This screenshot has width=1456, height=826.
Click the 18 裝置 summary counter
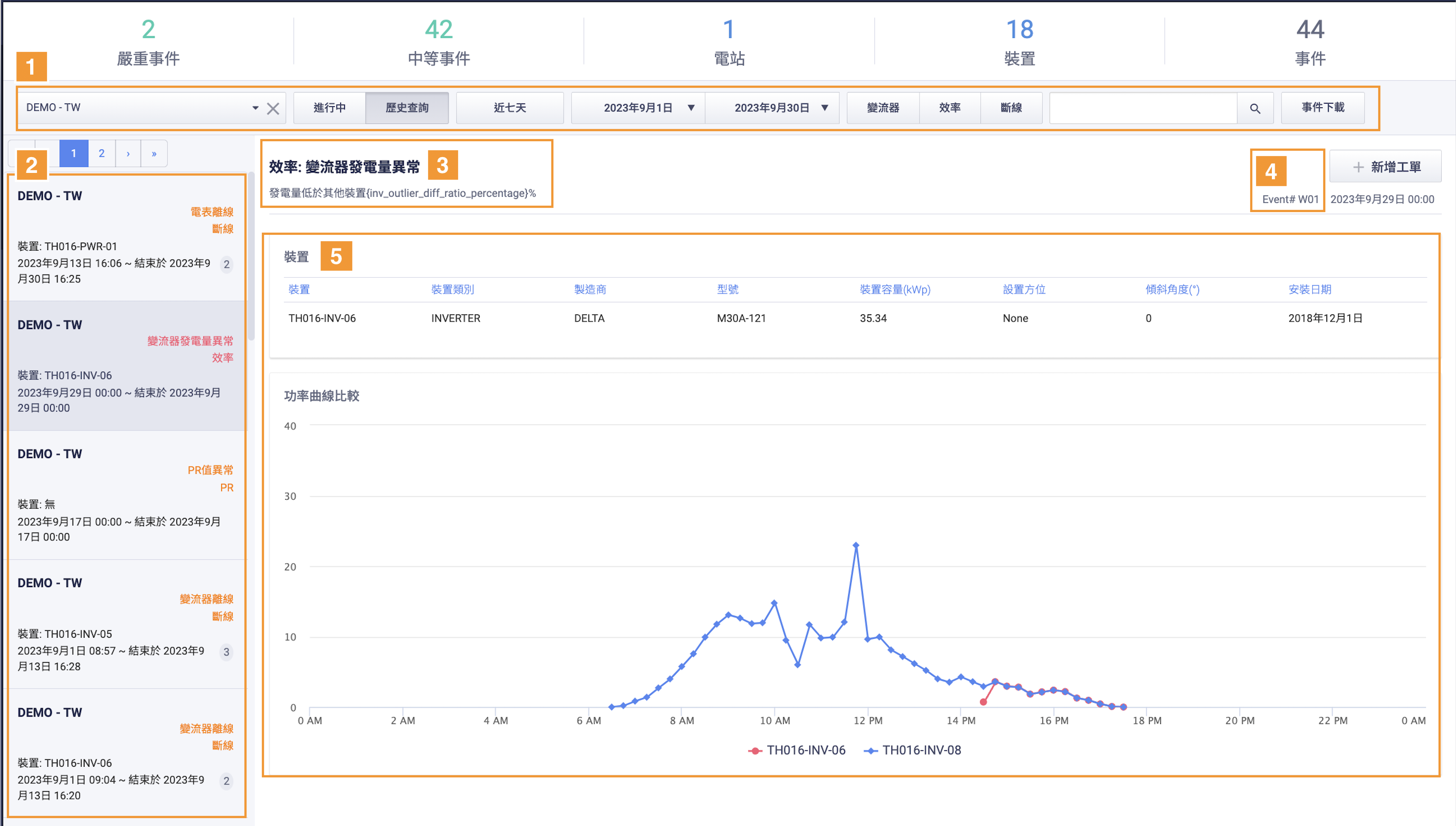pyautogui.click(x=1020, y=42)
